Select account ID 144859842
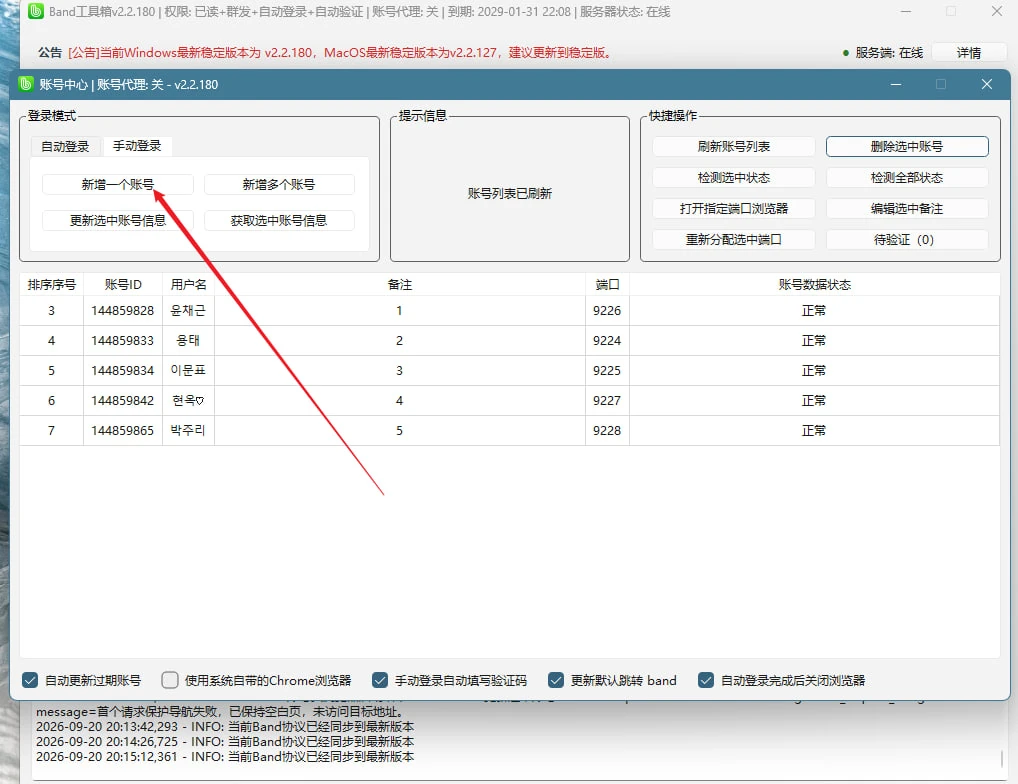Screen dimensions: 1018x784 (x=123, y=400)
